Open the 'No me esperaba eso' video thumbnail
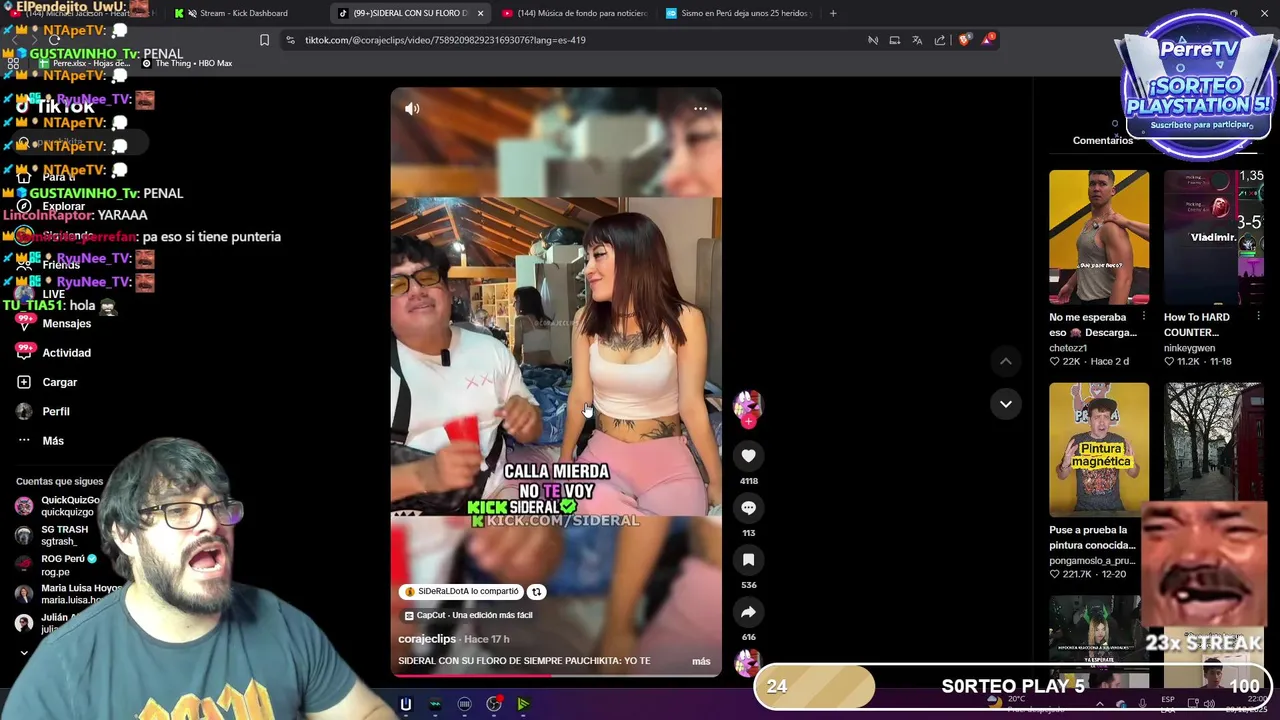The height and width of the screenshot is (720, 1280). coord(1099,237)
